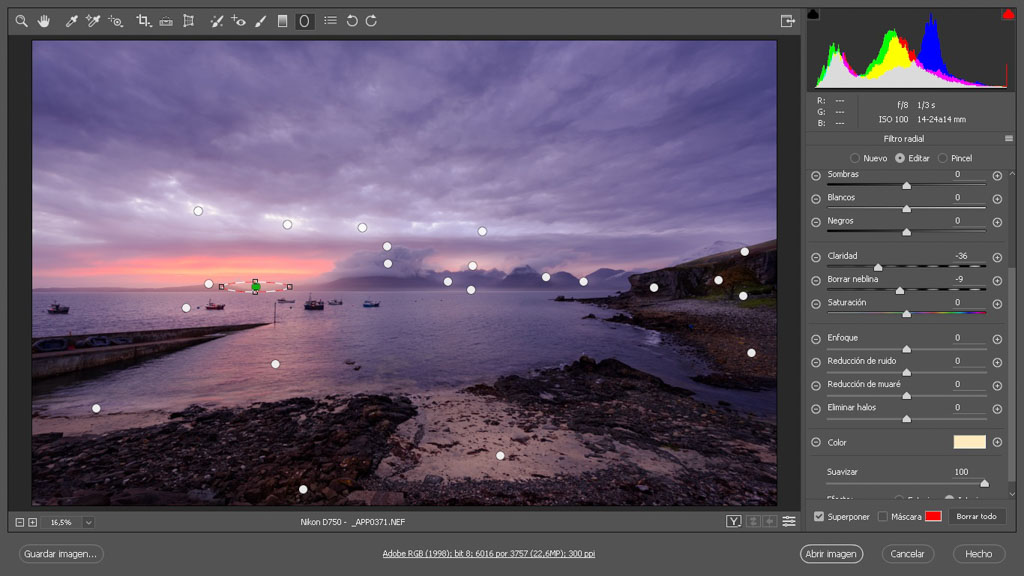Open the Color swatch picker
The width and height of the screenshot is (1024, 576).
point(969,442)
